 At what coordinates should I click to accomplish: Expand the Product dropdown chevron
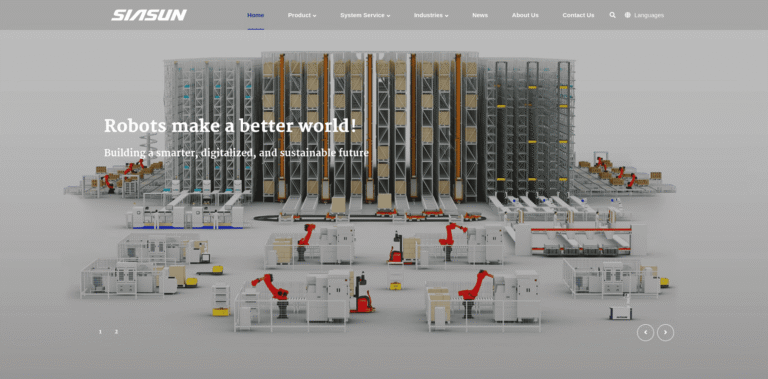coord(314,16)
